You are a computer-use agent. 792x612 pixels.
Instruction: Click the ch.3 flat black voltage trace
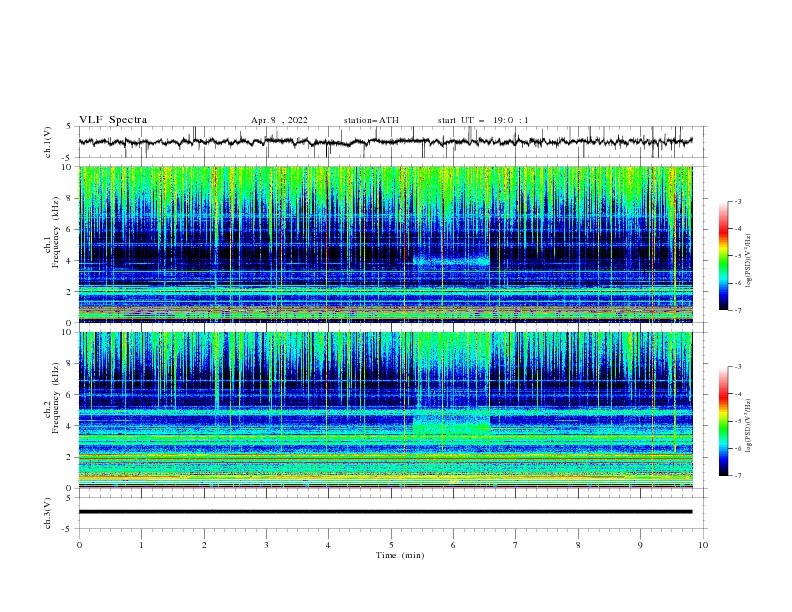pyautogui.click(x=385, y=512)
